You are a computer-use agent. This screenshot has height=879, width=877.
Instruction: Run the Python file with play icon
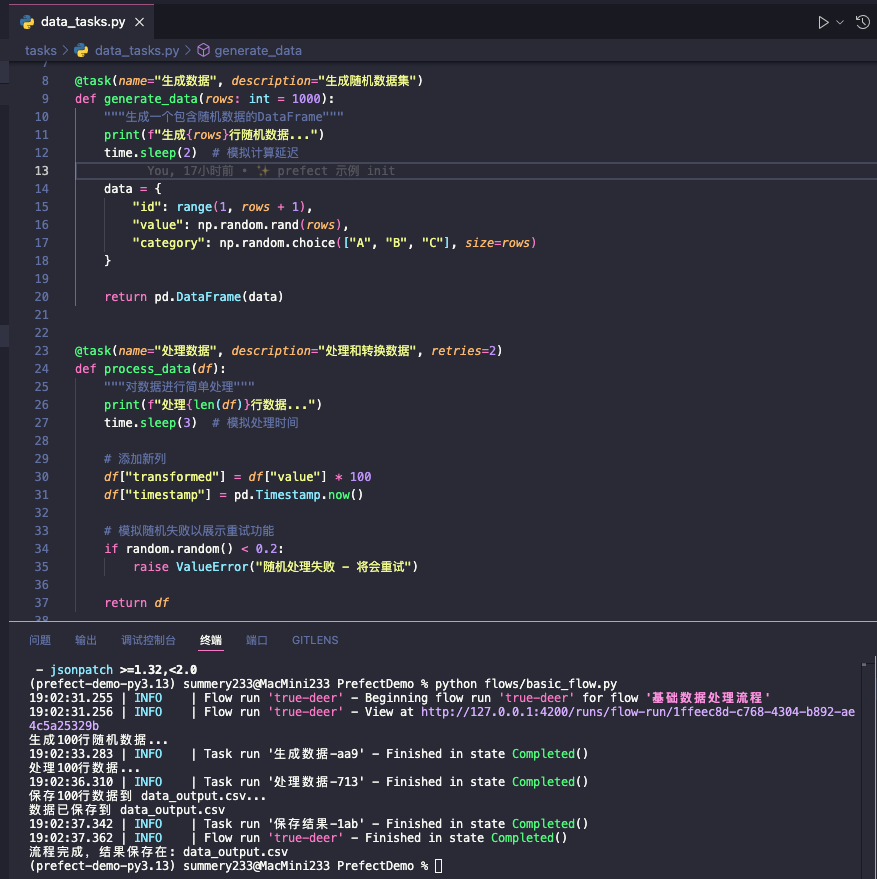[823, 22]
